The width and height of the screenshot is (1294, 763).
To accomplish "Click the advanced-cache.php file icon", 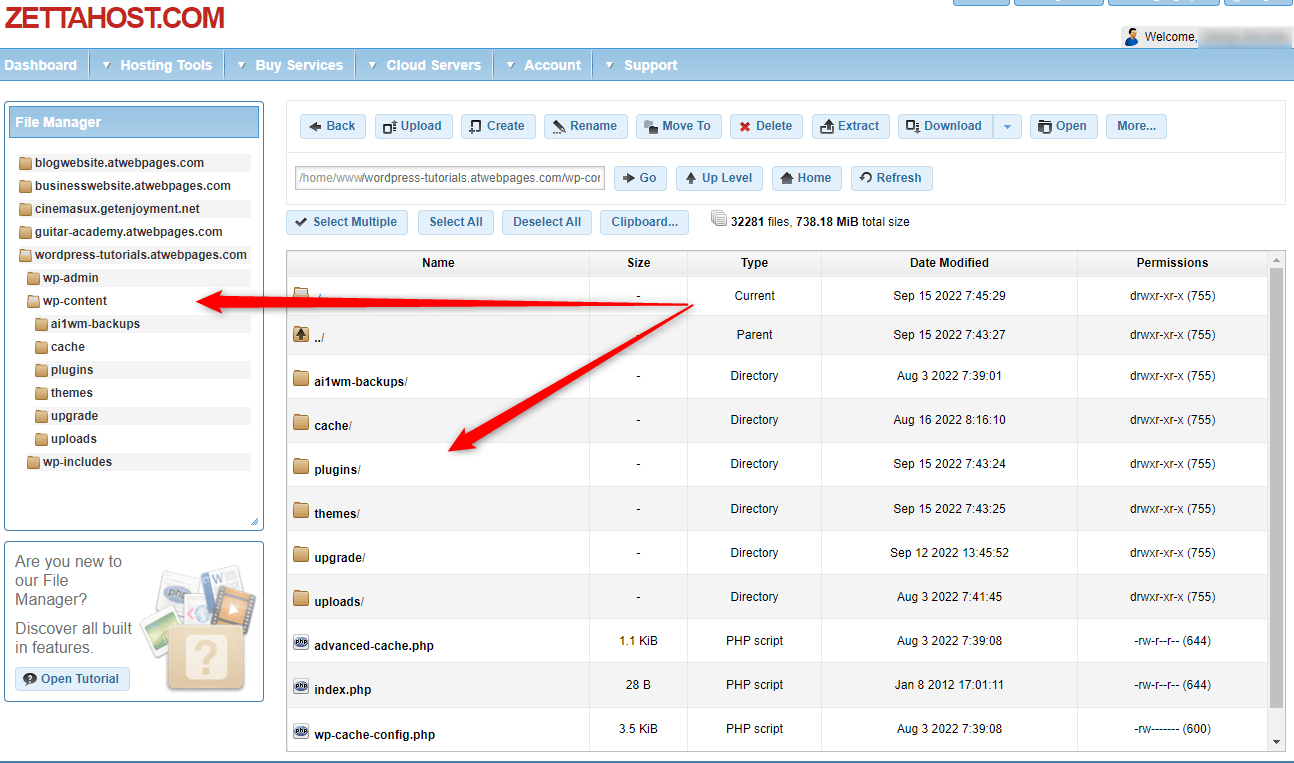I will 301,643.
